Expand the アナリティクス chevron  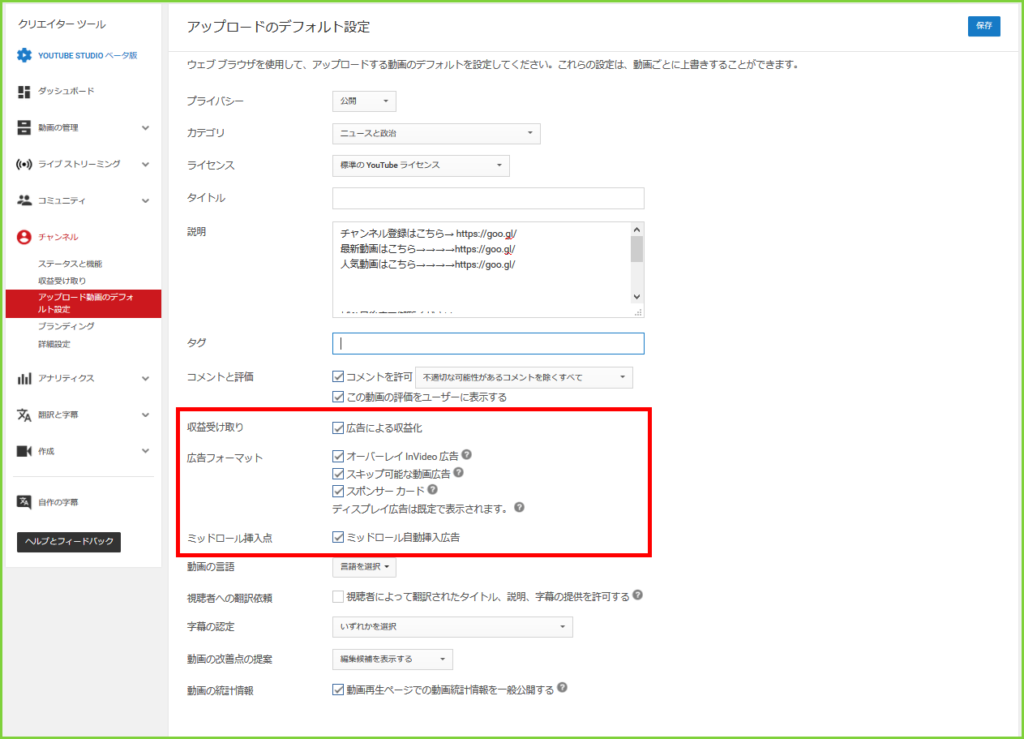(146, 379)
